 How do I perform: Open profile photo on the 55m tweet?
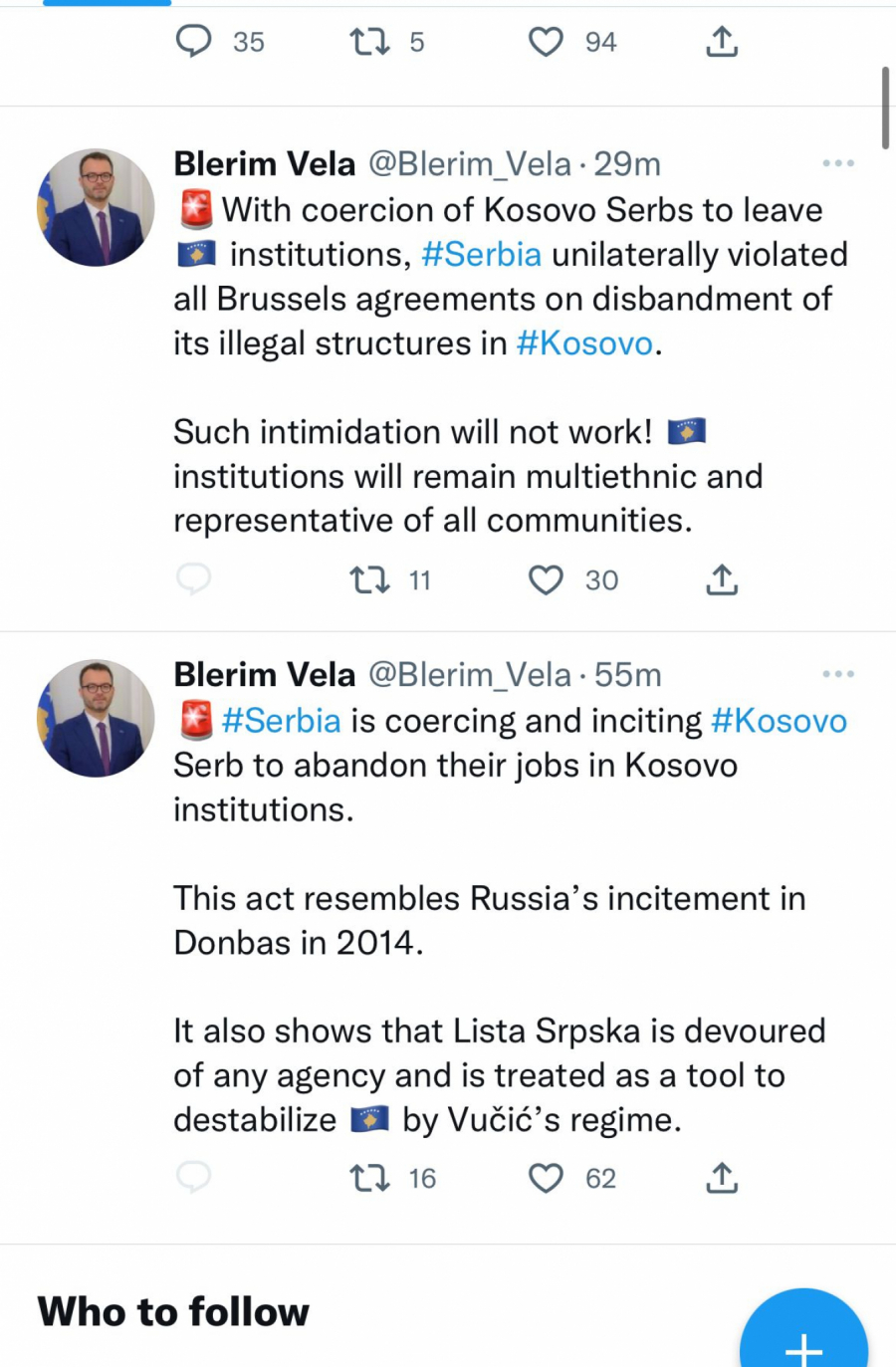(x=95, y=718)
